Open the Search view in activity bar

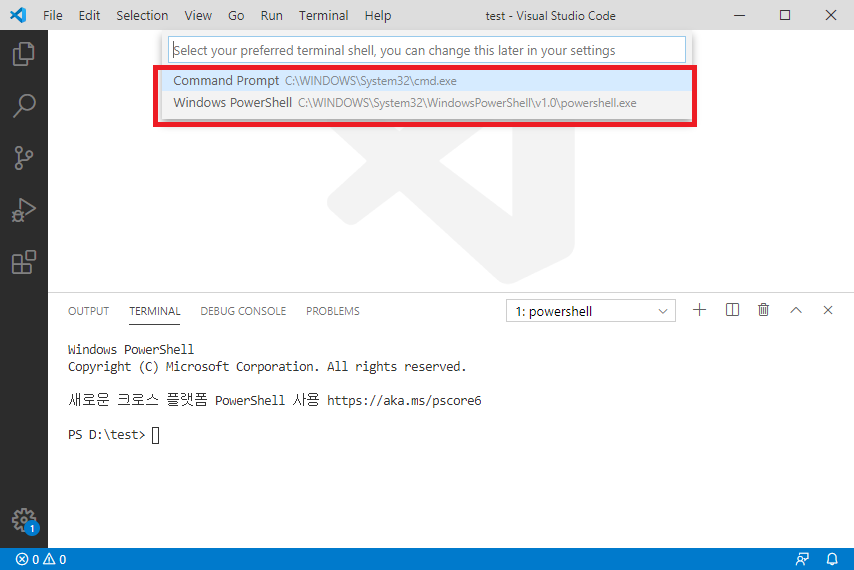[x=23, y=106]
